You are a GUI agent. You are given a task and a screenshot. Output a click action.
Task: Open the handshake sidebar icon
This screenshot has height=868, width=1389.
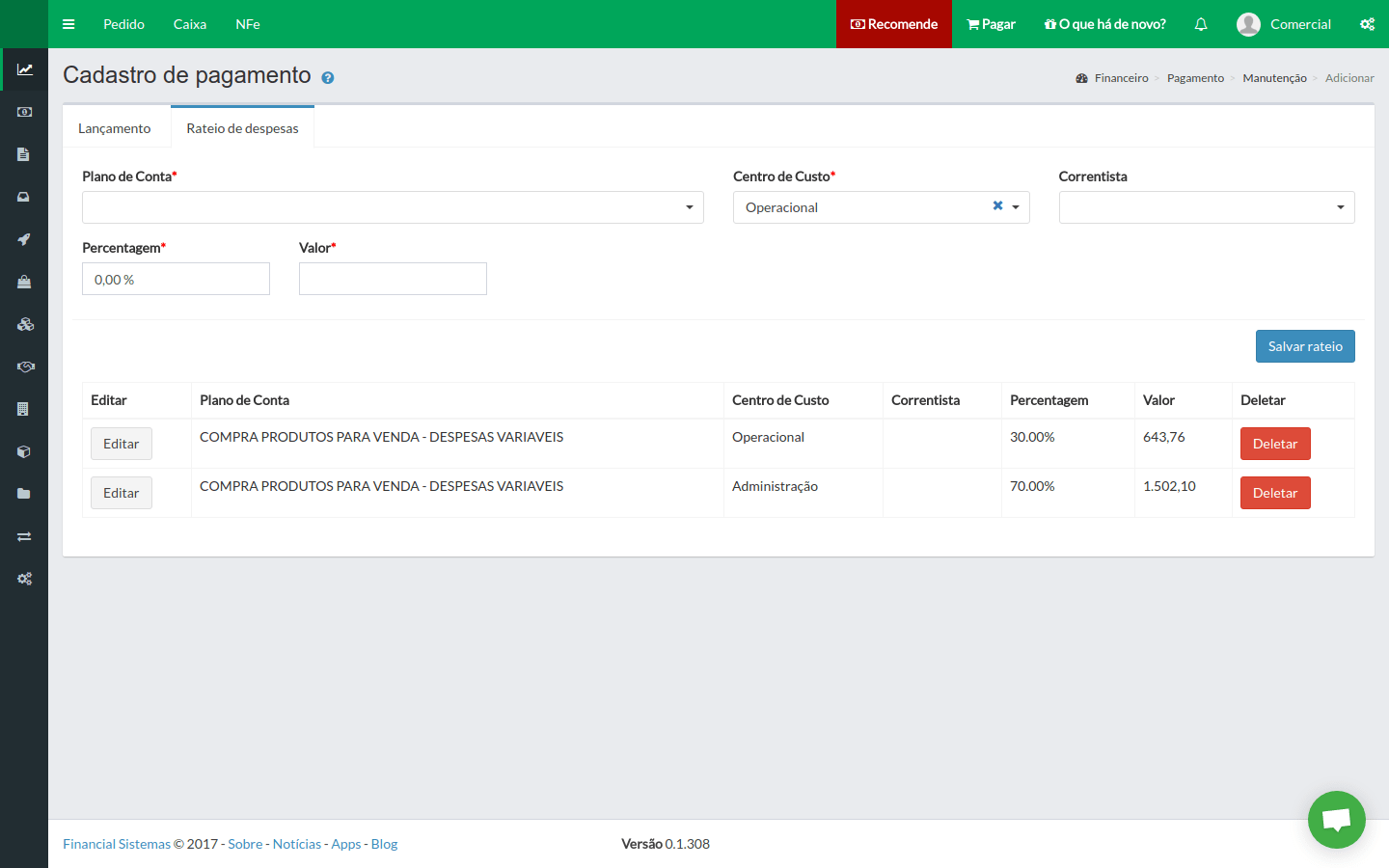pyautogui.click(x=24, y=366)
